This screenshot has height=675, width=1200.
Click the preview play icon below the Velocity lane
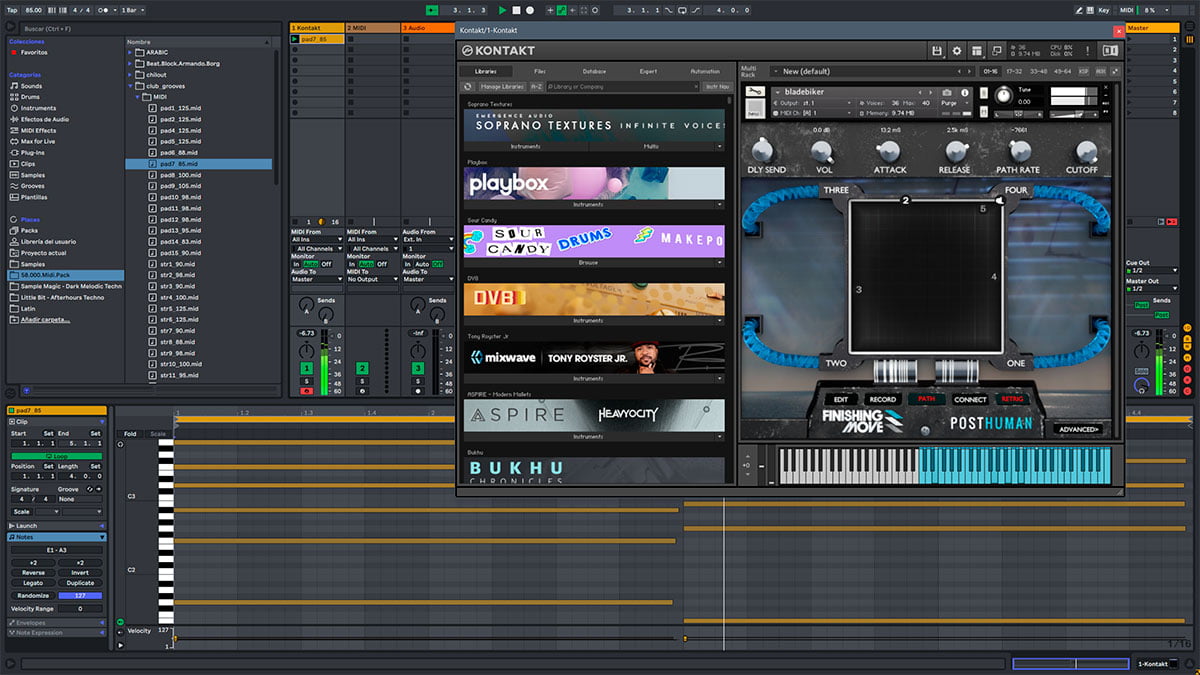point(121,646)
